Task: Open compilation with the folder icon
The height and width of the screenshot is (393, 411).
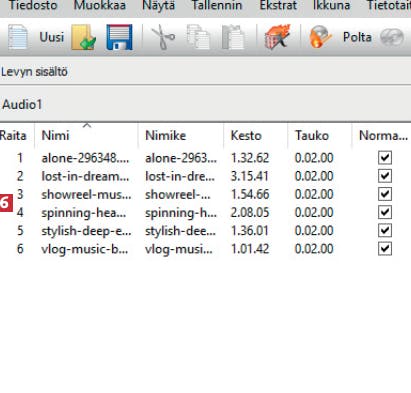Action: (84, 37)
